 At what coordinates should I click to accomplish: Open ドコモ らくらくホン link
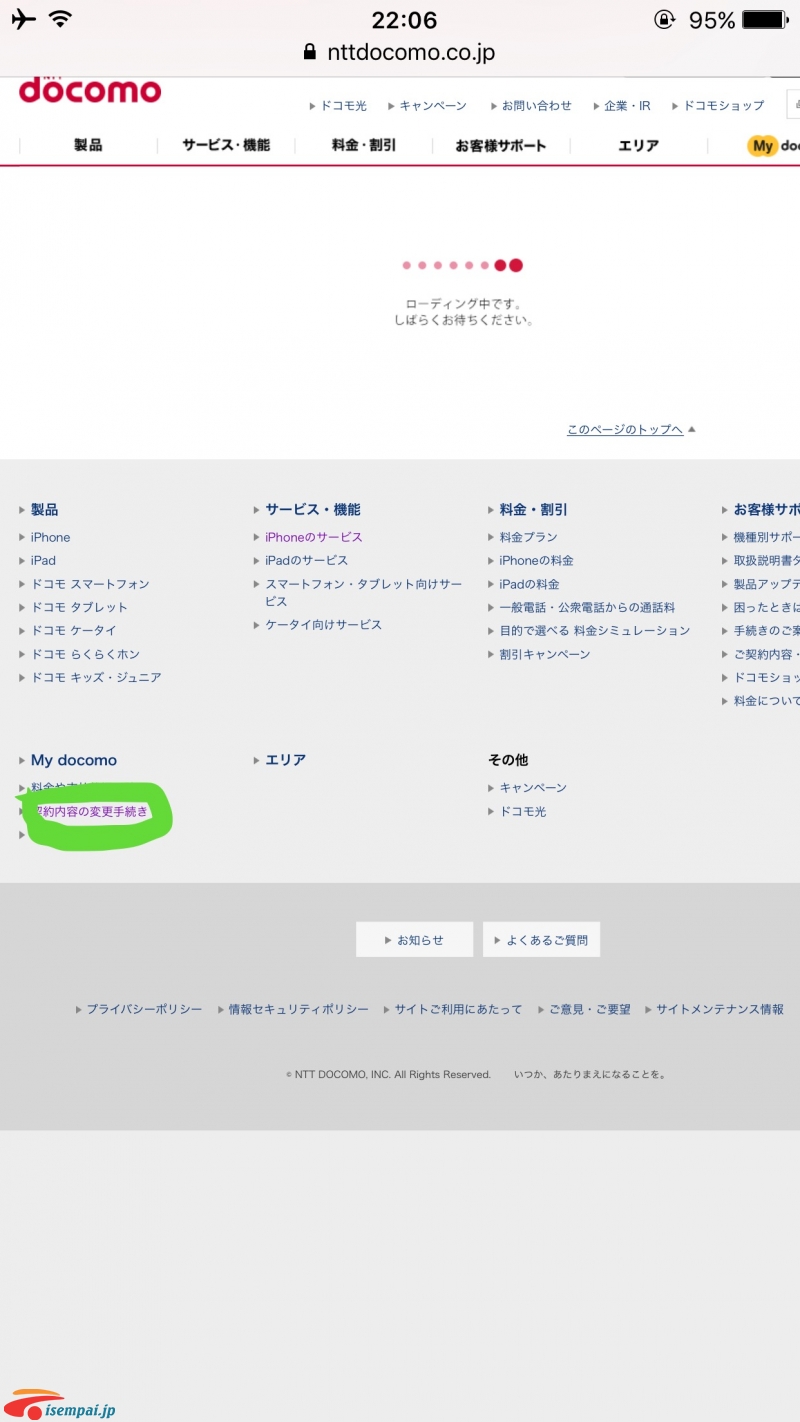pyautogui.click(x=86, y=654)
